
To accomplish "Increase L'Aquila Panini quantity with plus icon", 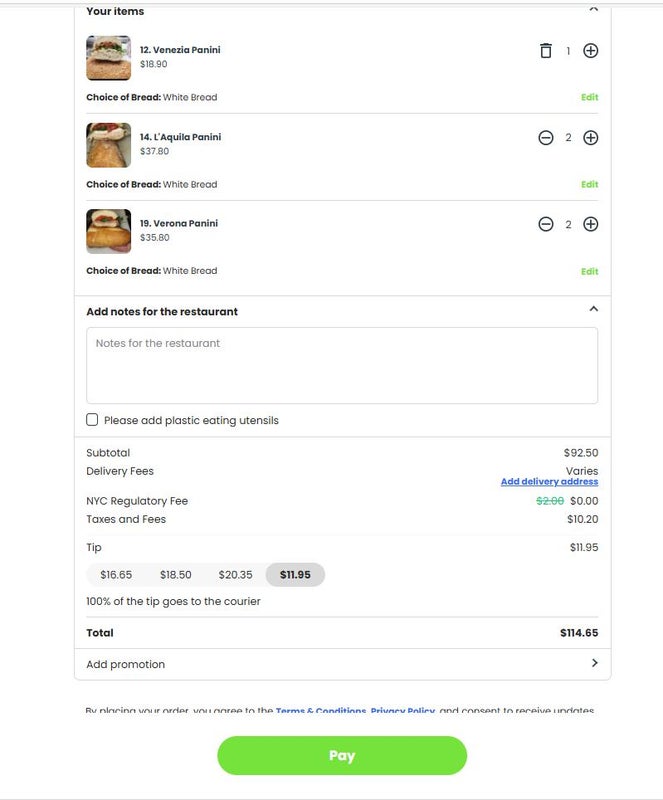I will [x=591, y=138].
